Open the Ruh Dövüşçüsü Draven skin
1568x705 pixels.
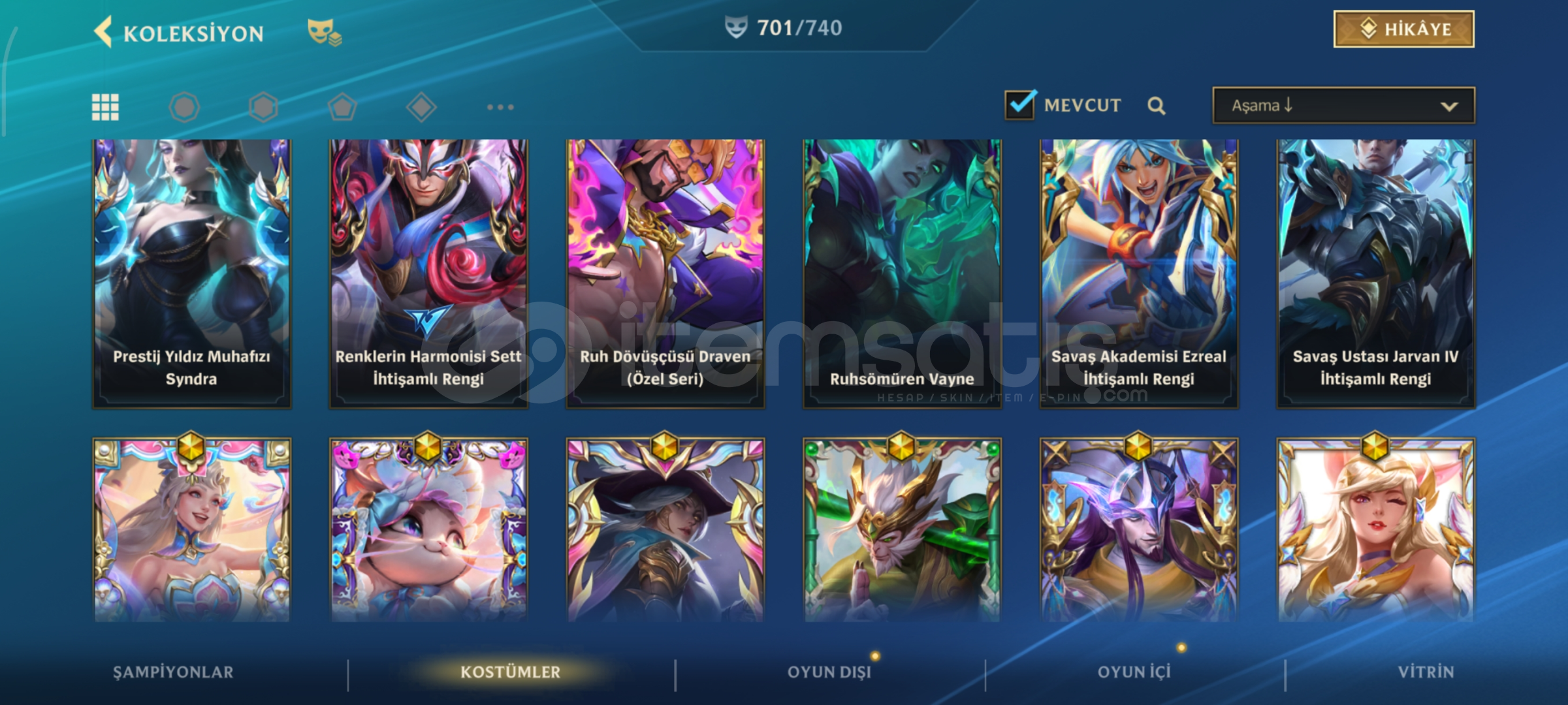click(665, 274)
